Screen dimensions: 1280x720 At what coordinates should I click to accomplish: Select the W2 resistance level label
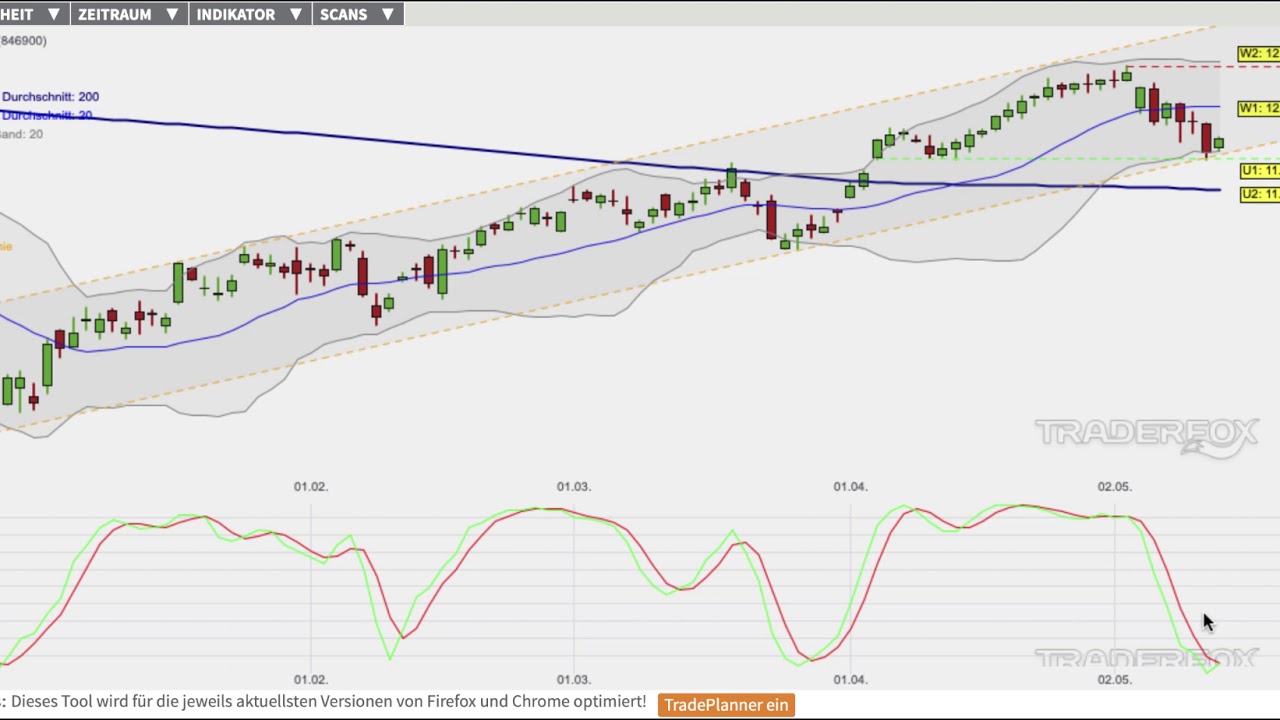click(1258, 54)
